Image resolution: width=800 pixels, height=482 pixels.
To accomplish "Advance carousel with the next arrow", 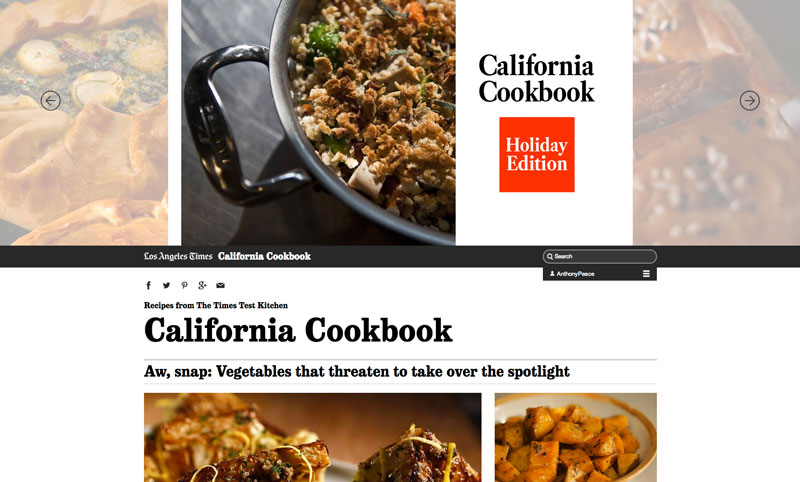I will click(x=749, y=100).
